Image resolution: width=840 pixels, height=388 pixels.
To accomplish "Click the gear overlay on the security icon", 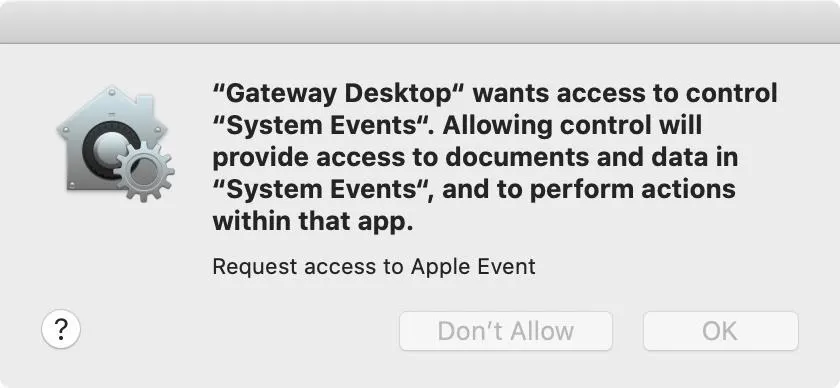I will (145, 171).
